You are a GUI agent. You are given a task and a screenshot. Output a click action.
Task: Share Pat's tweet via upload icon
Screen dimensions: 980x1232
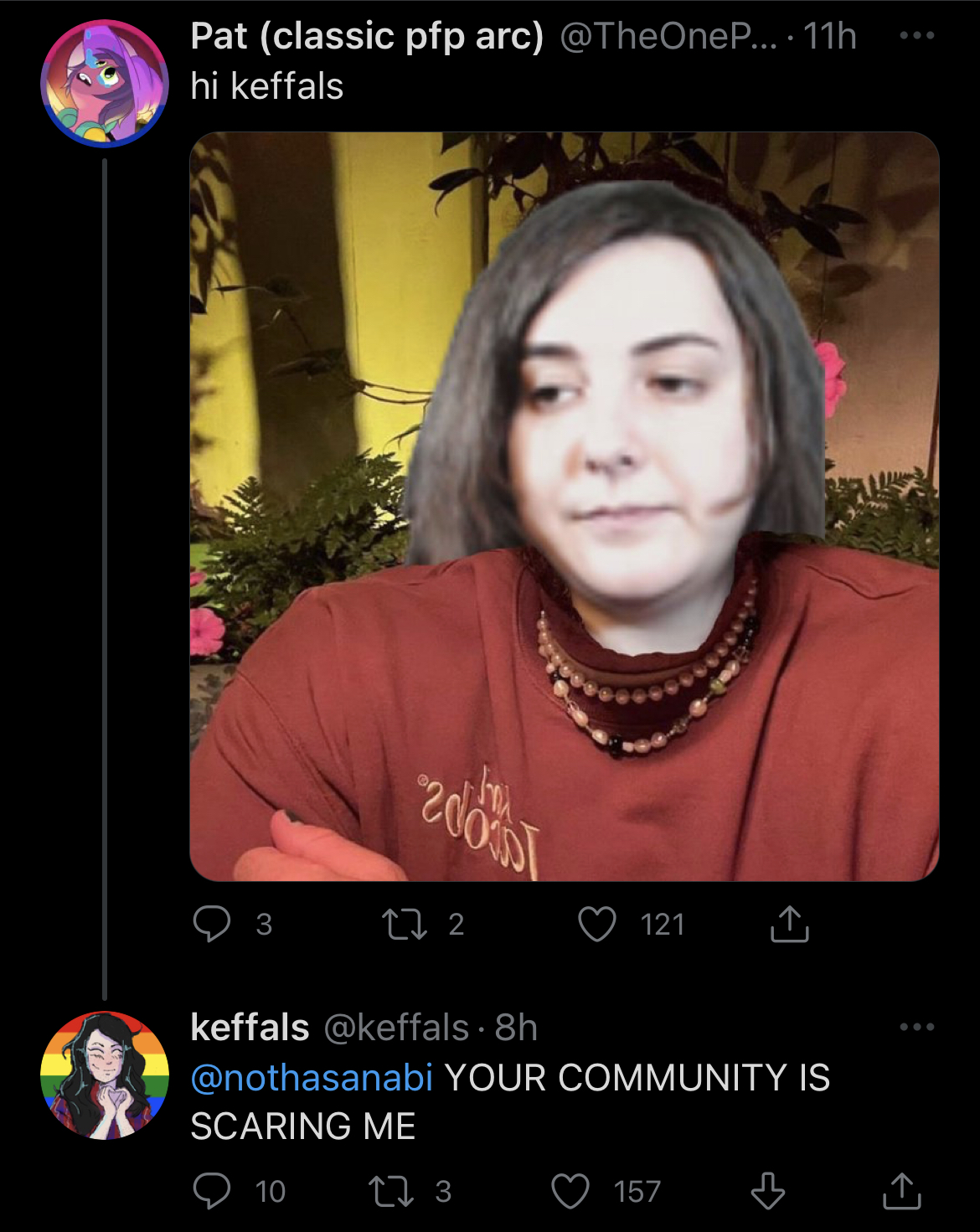(789, 924)
